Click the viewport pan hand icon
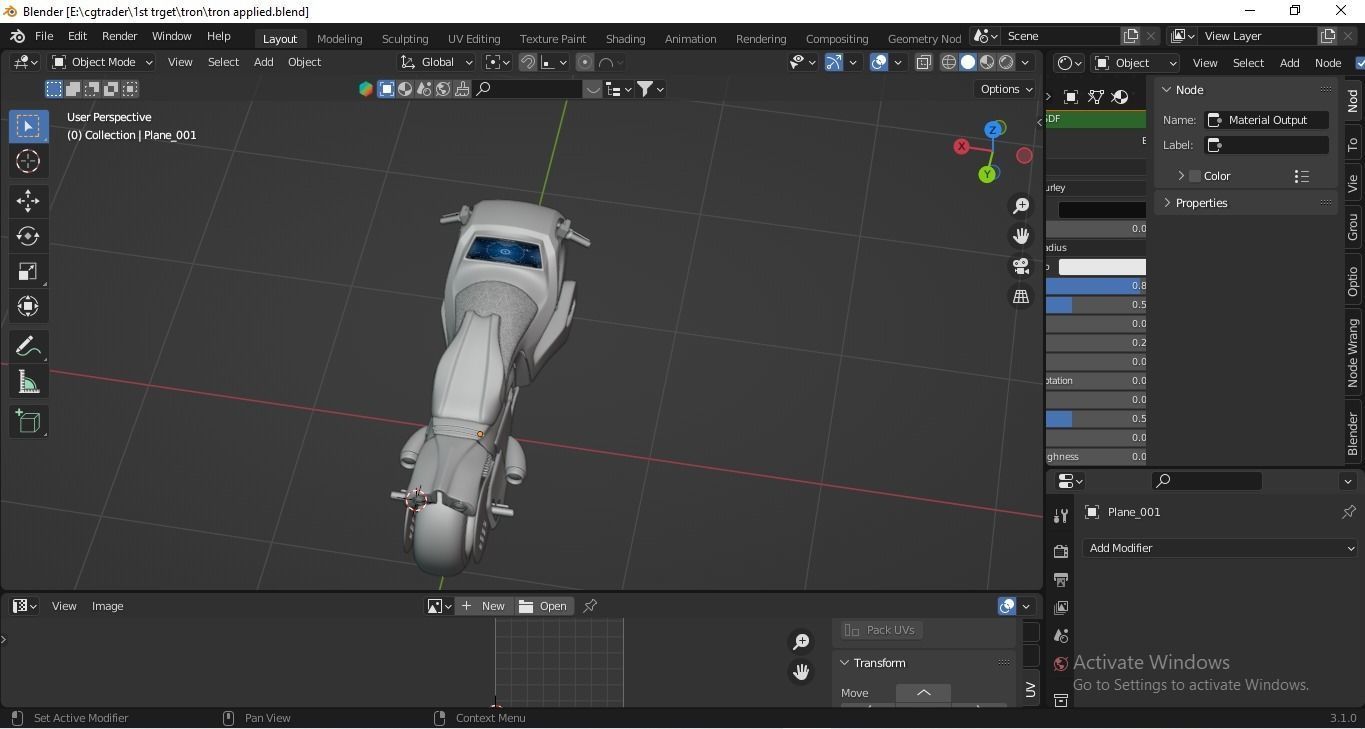Viewport: 1365px width, 729px height. pyautogui.click(x=1021, y=236)
